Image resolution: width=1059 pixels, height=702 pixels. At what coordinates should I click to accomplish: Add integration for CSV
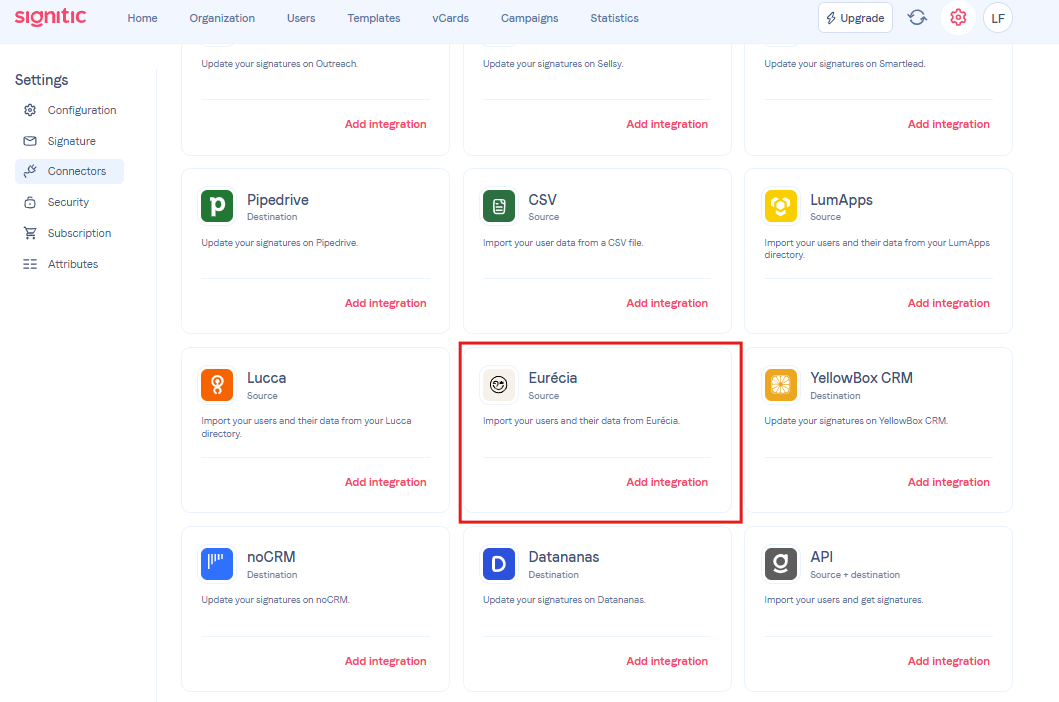pos(667,303)
